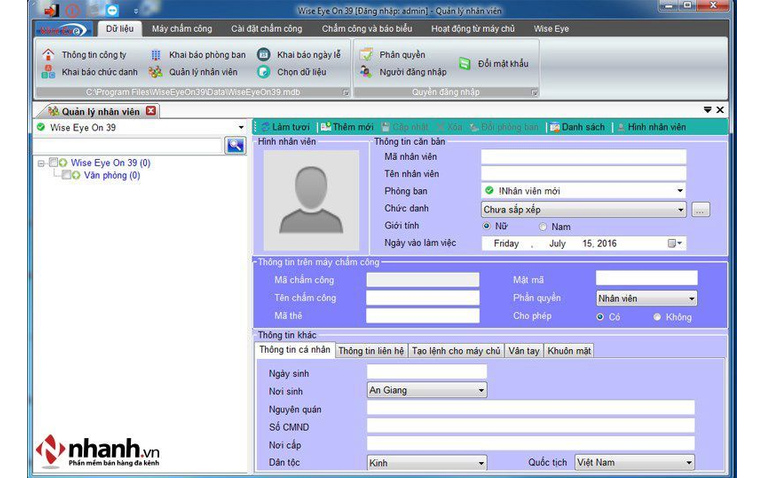Viewport: 765px width, 478px height.
Task: Switch to Tạo lệnh cho máy chủ tab
Action: (x=456, y=351)
